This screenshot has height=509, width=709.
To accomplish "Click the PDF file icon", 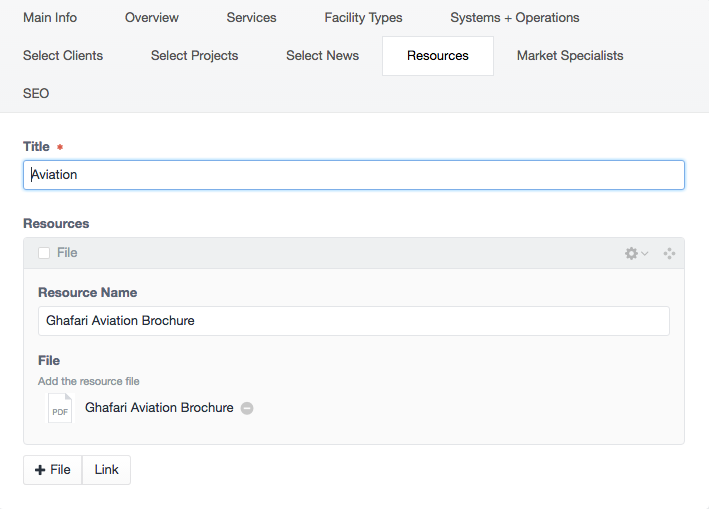I will coord(60,408).
